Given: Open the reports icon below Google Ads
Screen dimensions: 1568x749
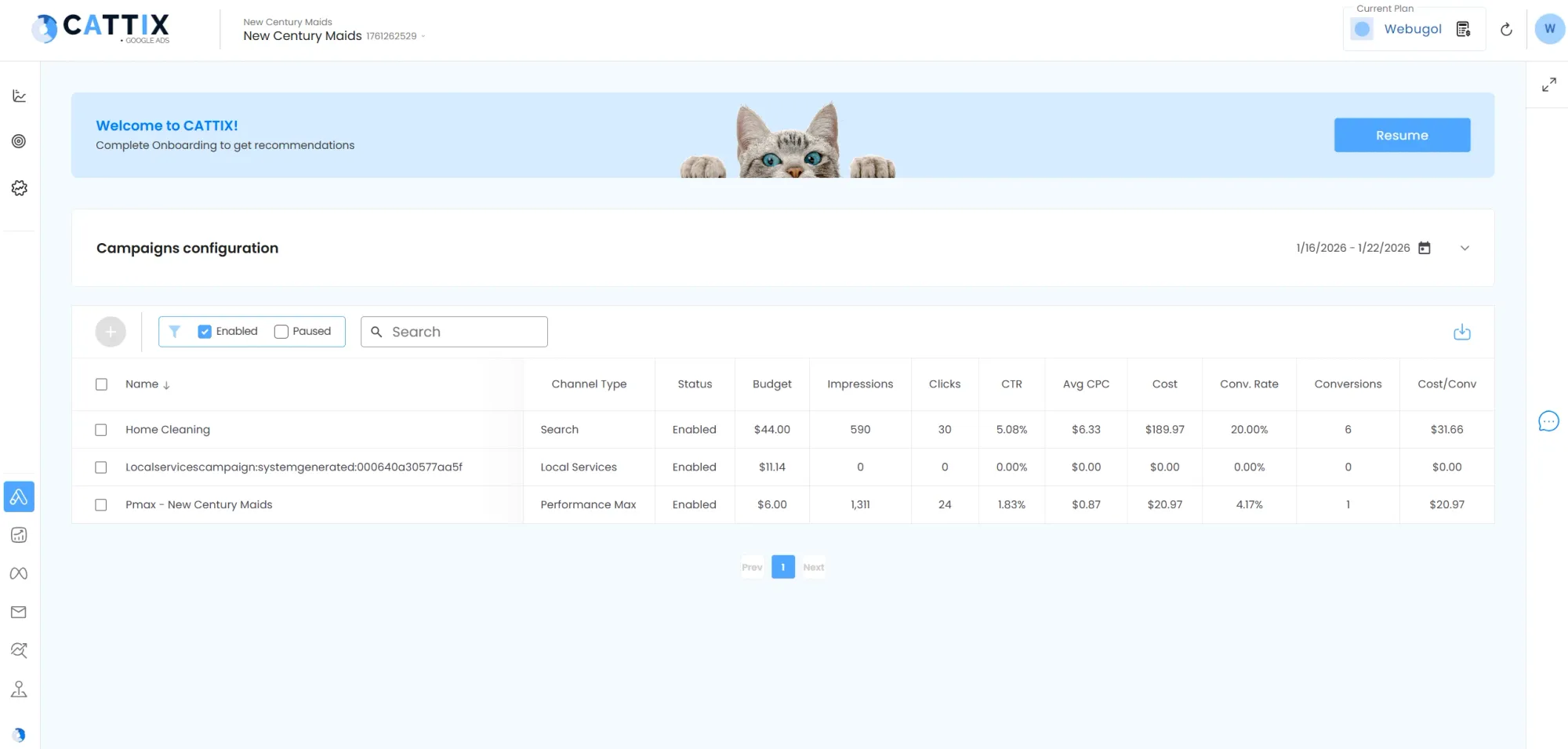Looking at the screenshot, I should tap(19, 535).
